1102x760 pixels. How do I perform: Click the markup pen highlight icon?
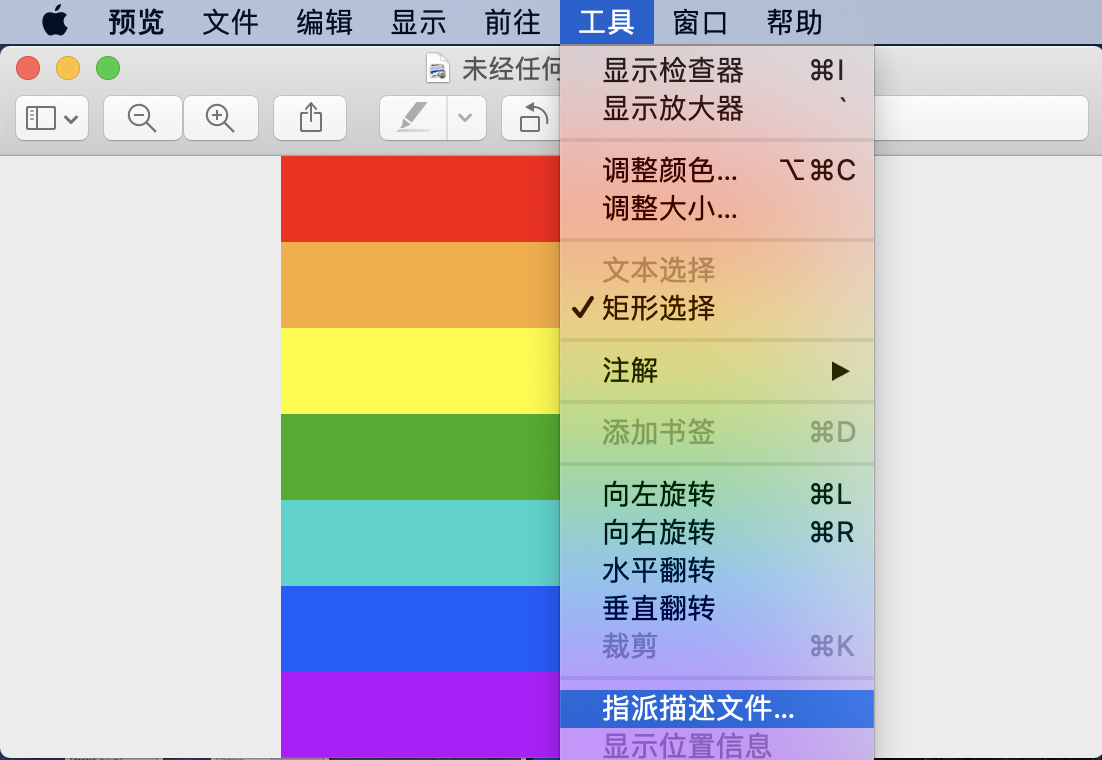coord(413,118)
